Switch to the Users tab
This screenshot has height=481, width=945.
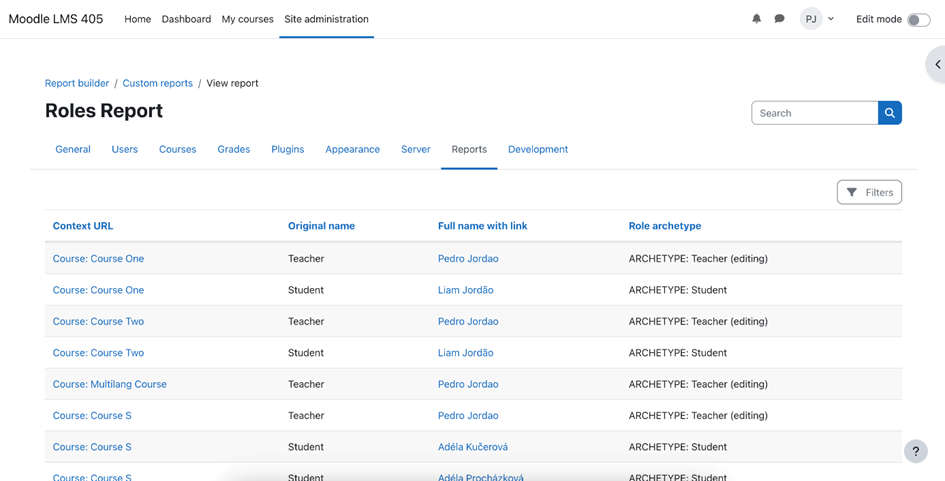pyautogui.click(x=125, y=149)
